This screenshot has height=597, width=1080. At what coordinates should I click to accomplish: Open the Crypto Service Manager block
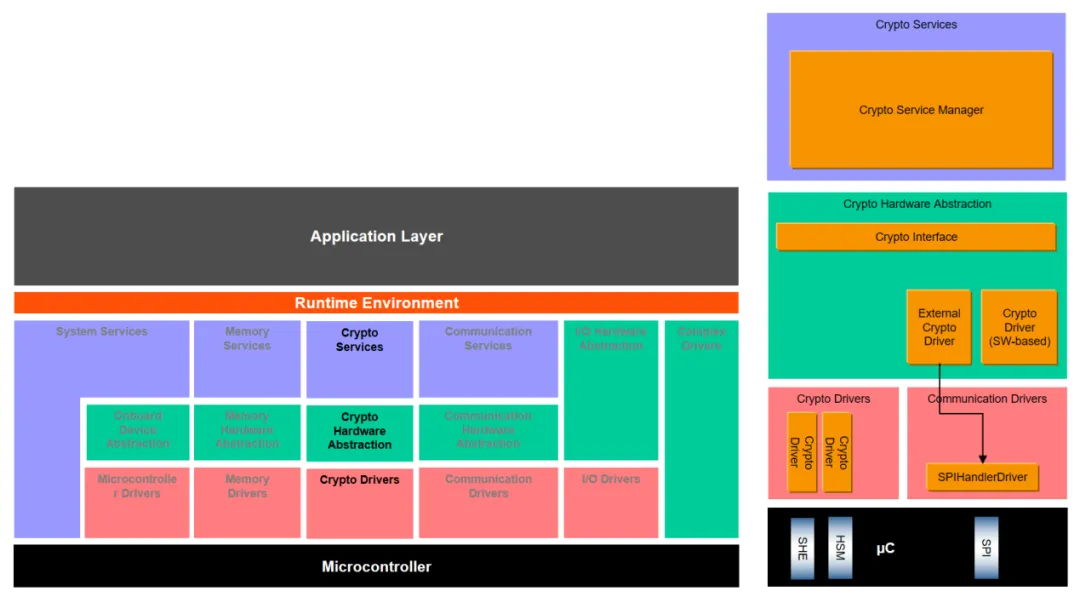pyautogui.click(x=920, y=110)
